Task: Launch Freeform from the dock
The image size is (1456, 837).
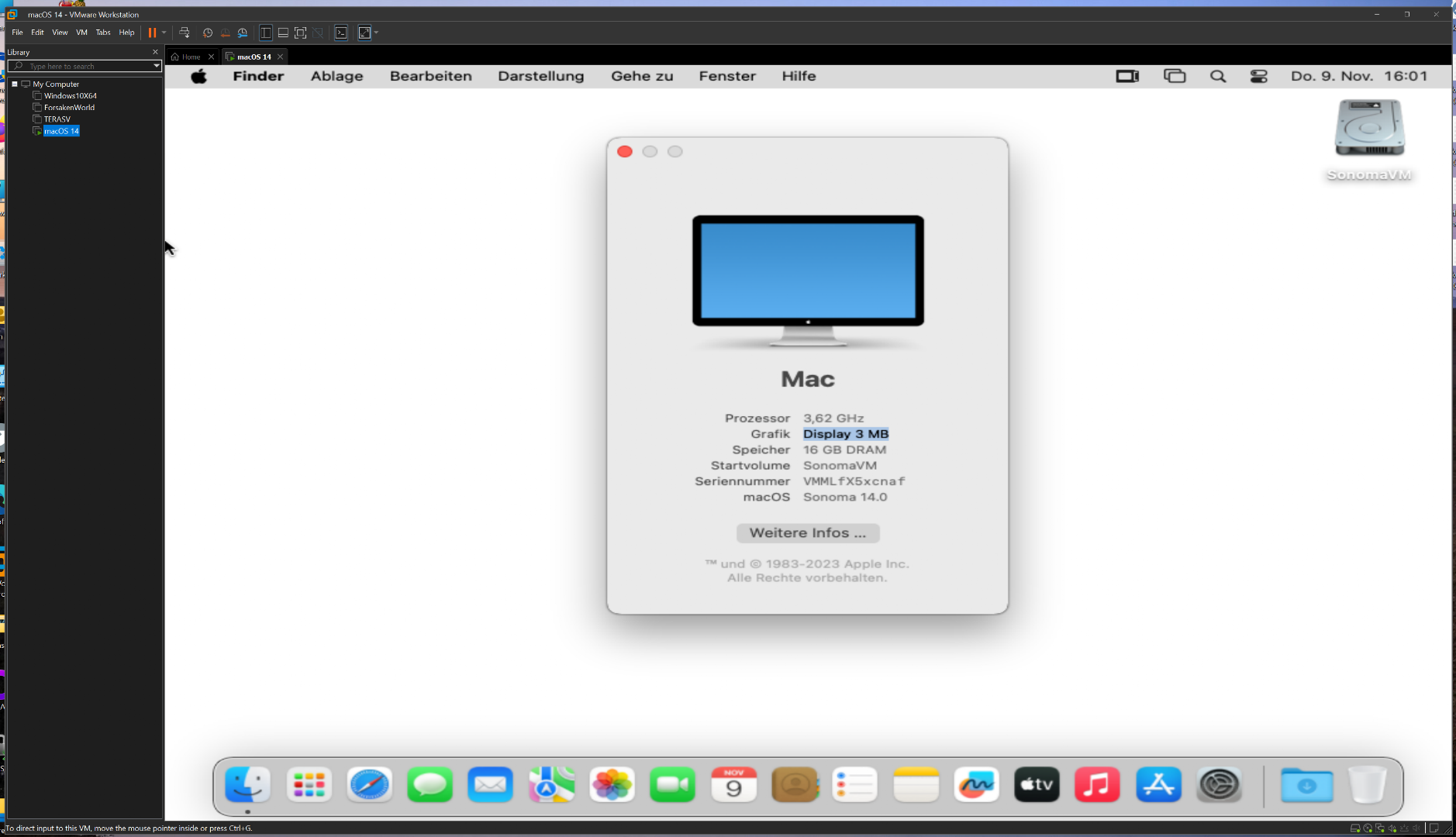Action: pyautogui.click(x=976, y=785)
